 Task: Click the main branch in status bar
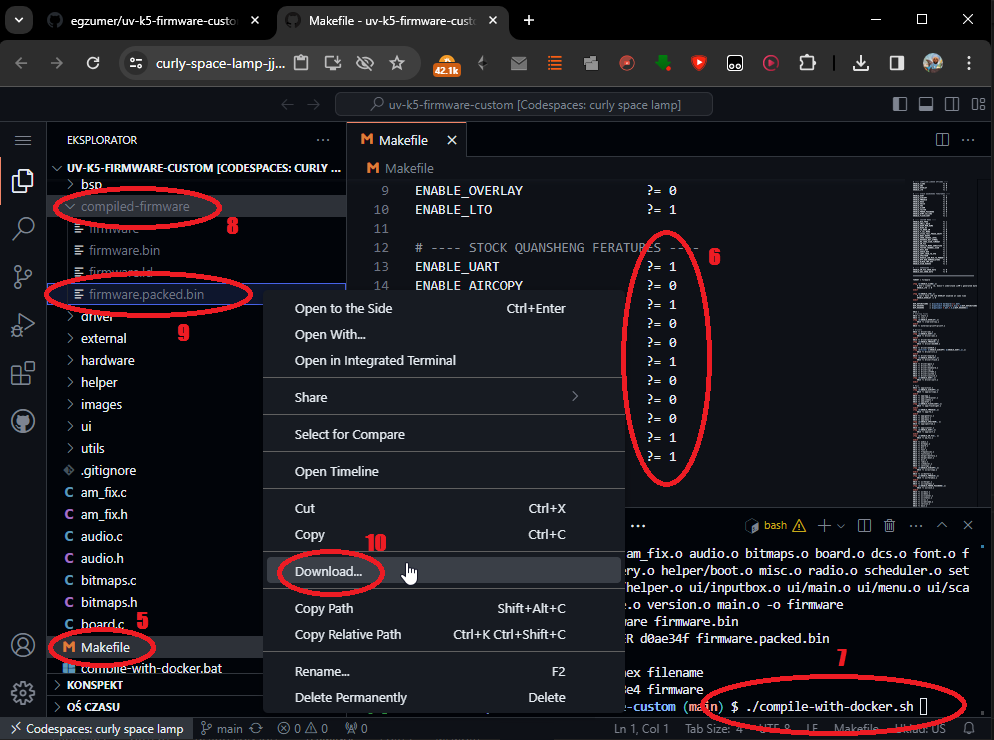click(222, 729)
